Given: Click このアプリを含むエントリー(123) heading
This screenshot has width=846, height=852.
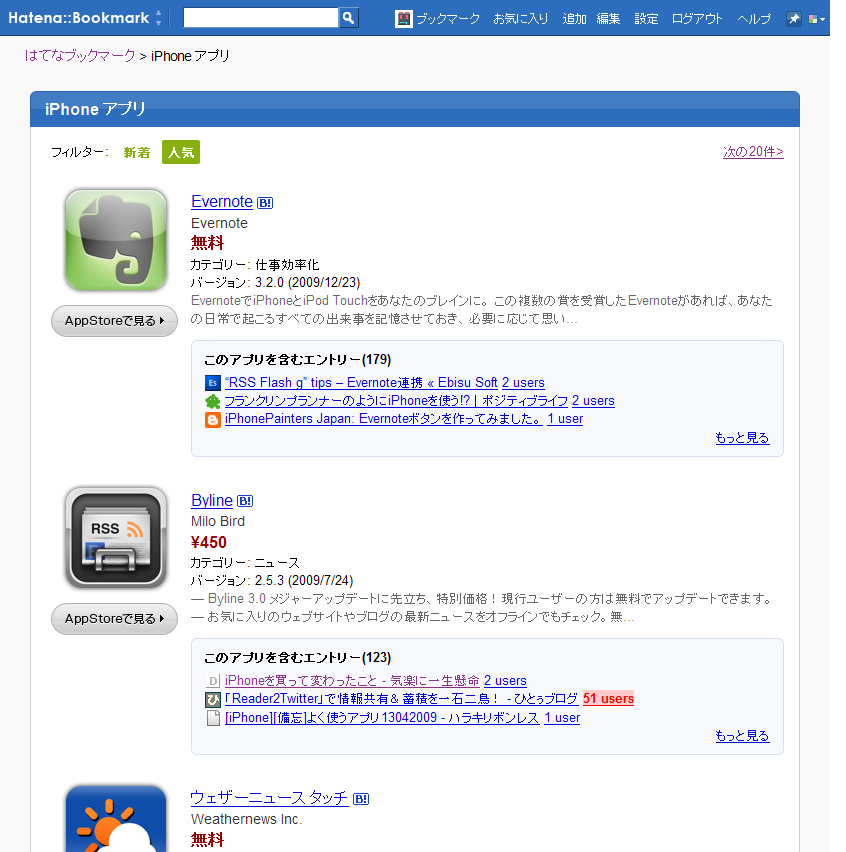Looking at the screenshot, I should (x=297, y=658).
